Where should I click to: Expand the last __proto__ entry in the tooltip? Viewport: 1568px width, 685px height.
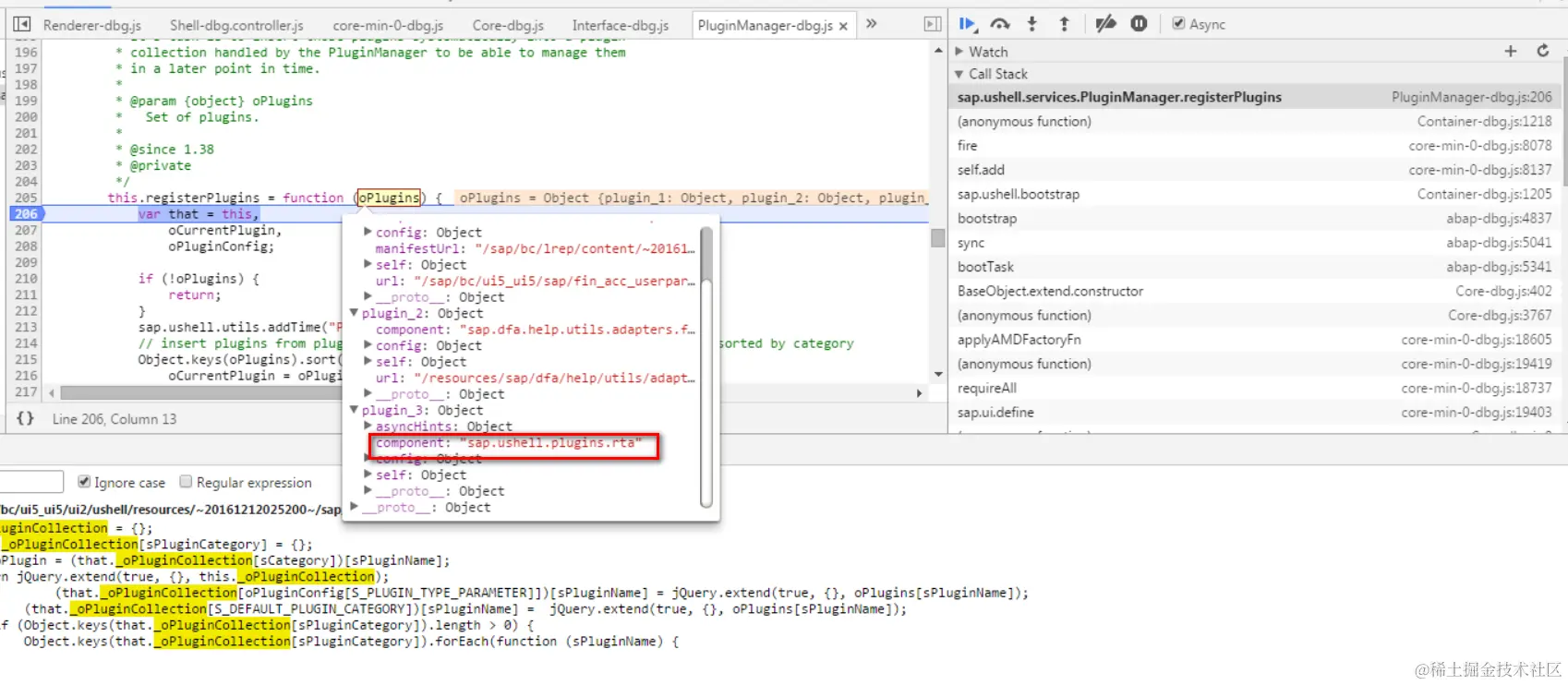point(354,507)
